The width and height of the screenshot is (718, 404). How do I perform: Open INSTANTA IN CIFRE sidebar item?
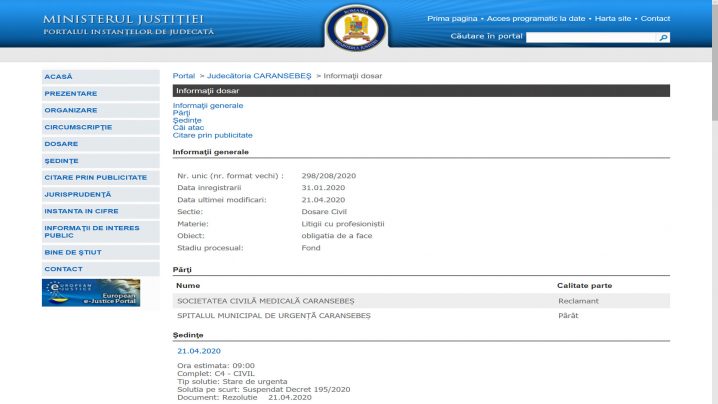pos(101,211)
